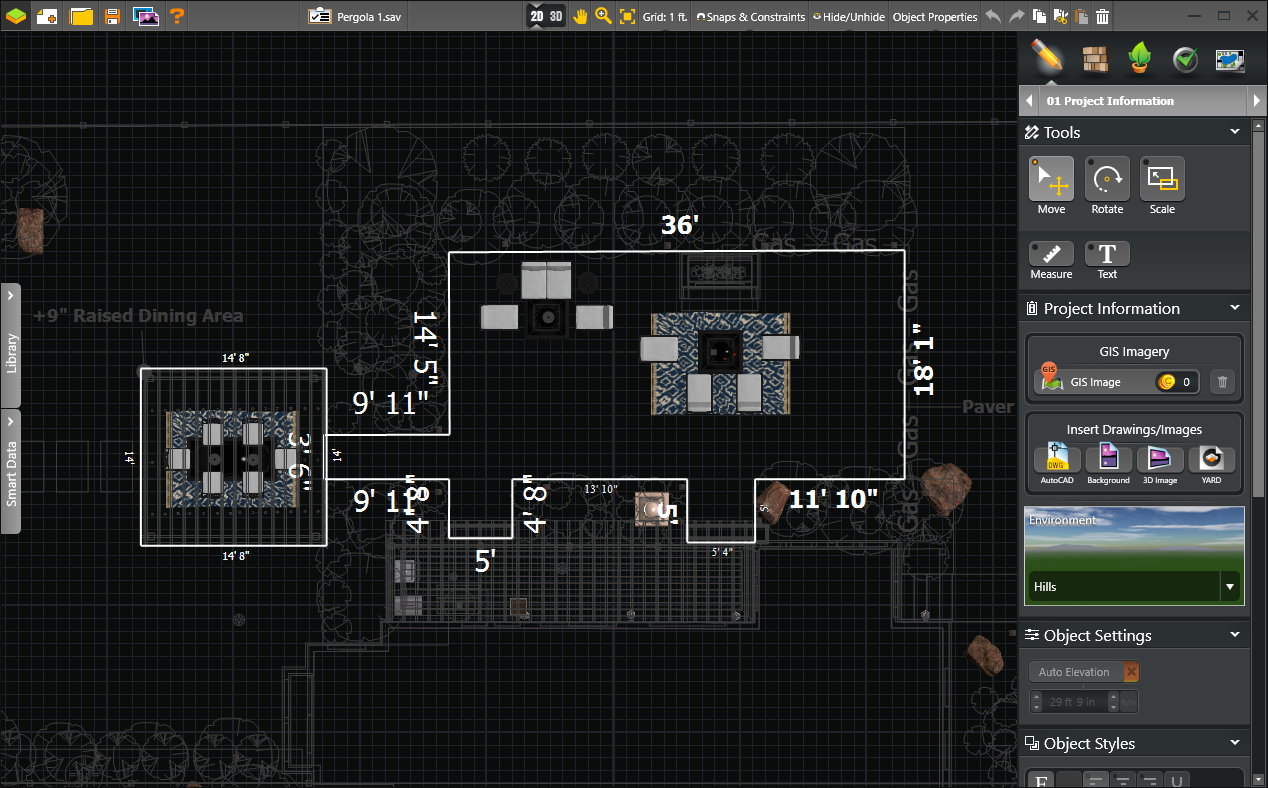Advance to the next stage after Project Information
The image size is (1268, 788).
tap(1258, 100)
